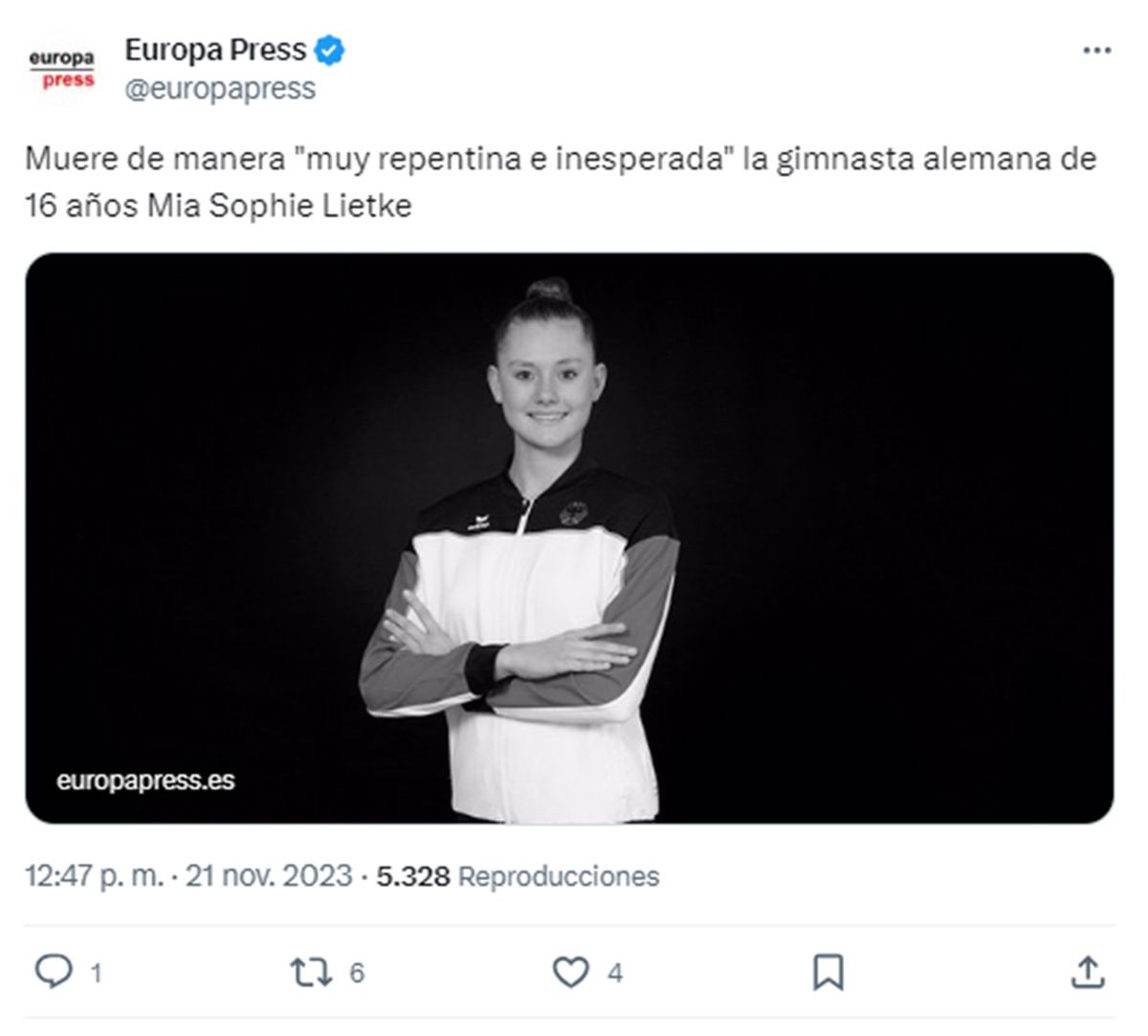Click the repost count number 6
The width and height of the screenshot is (1148, 1036).
pos(357,974)
